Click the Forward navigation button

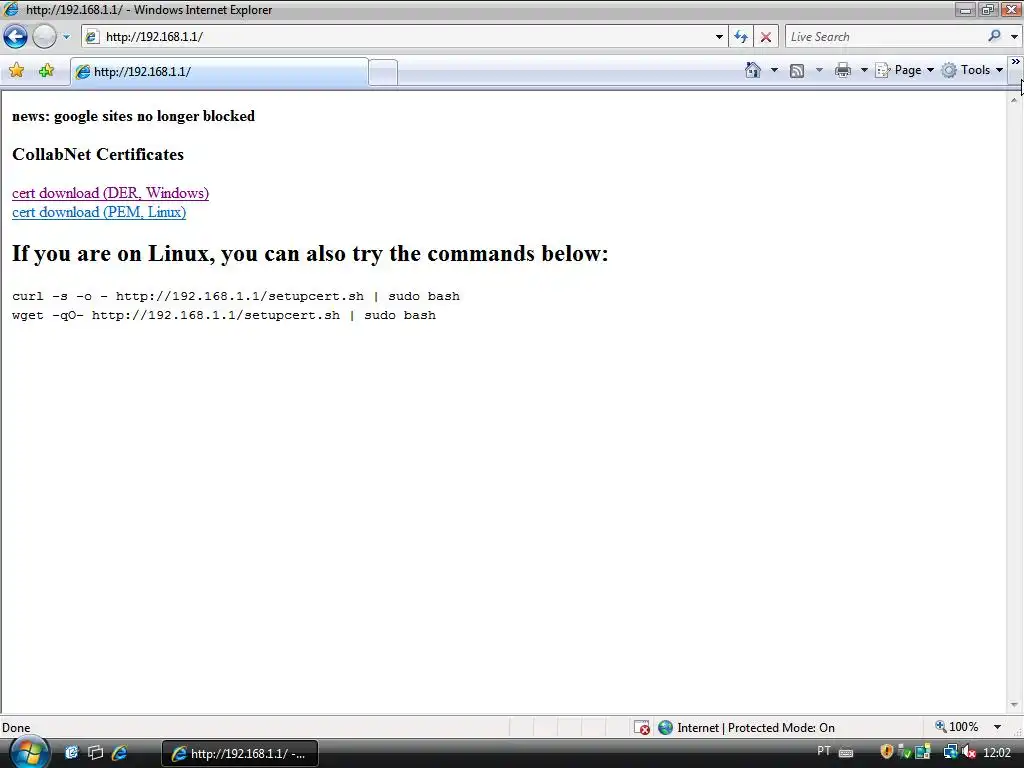coord(44,37)
